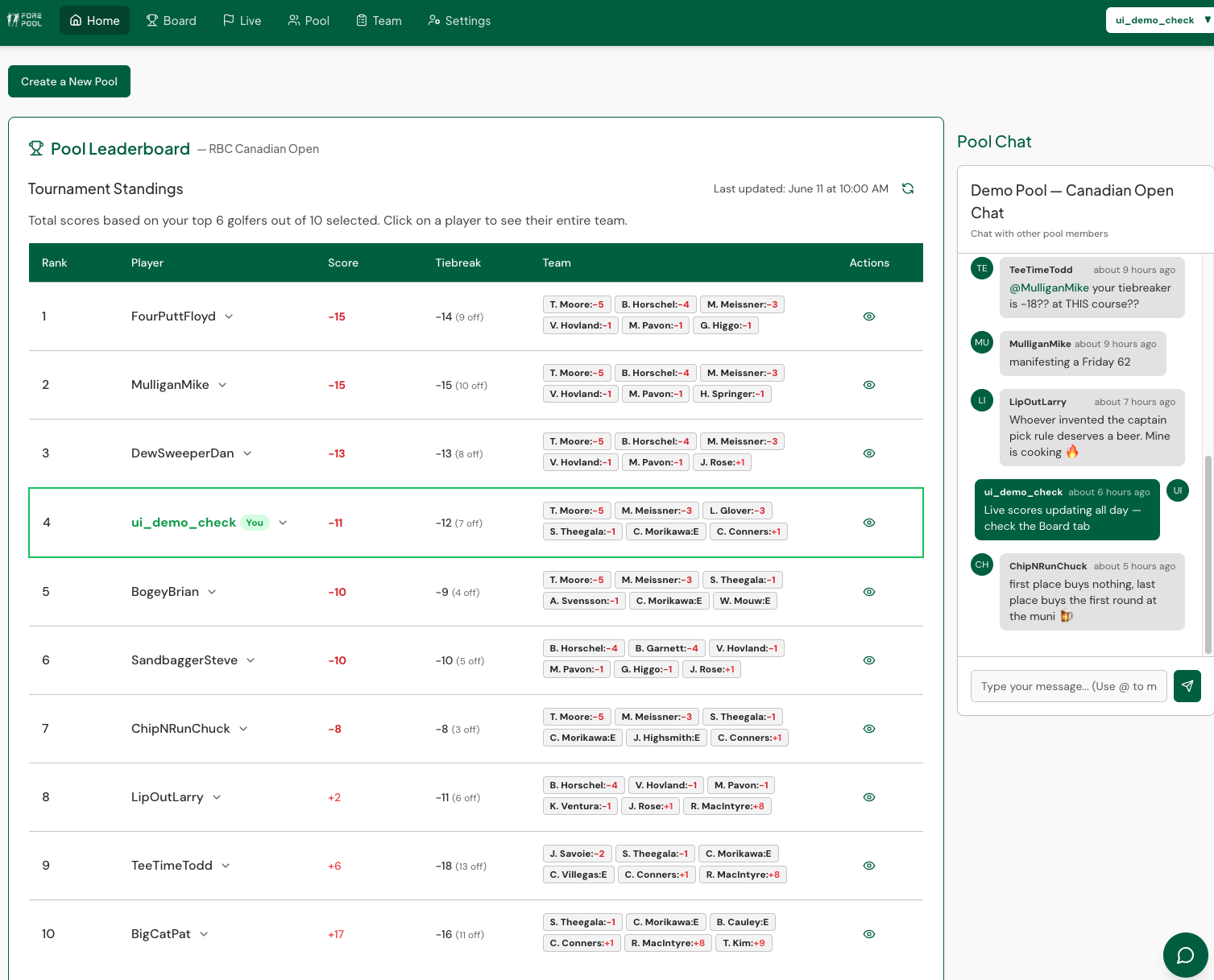Viewport: 1214px width, 980px height.
Task: Click L. Glover:-3 golfer chip
Action: (738, 511)
